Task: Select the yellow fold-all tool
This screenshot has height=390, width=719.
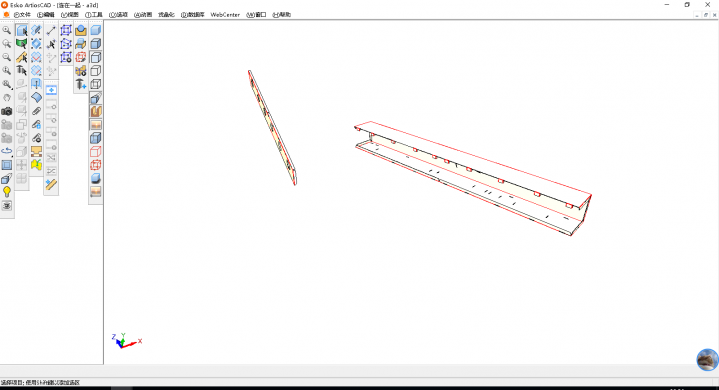Action: [x=36, y=165]
